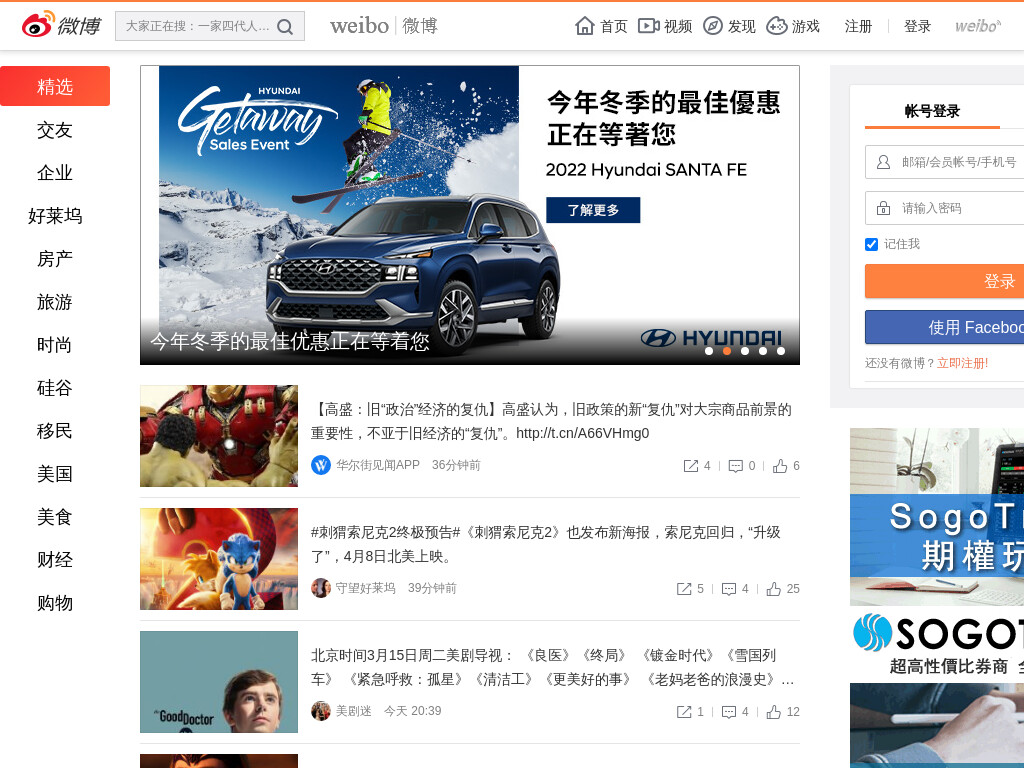Switch to the 帐号登录 tab
Image resolution: width=1024 pixels, height=768 pixels.
pos(932,111)
